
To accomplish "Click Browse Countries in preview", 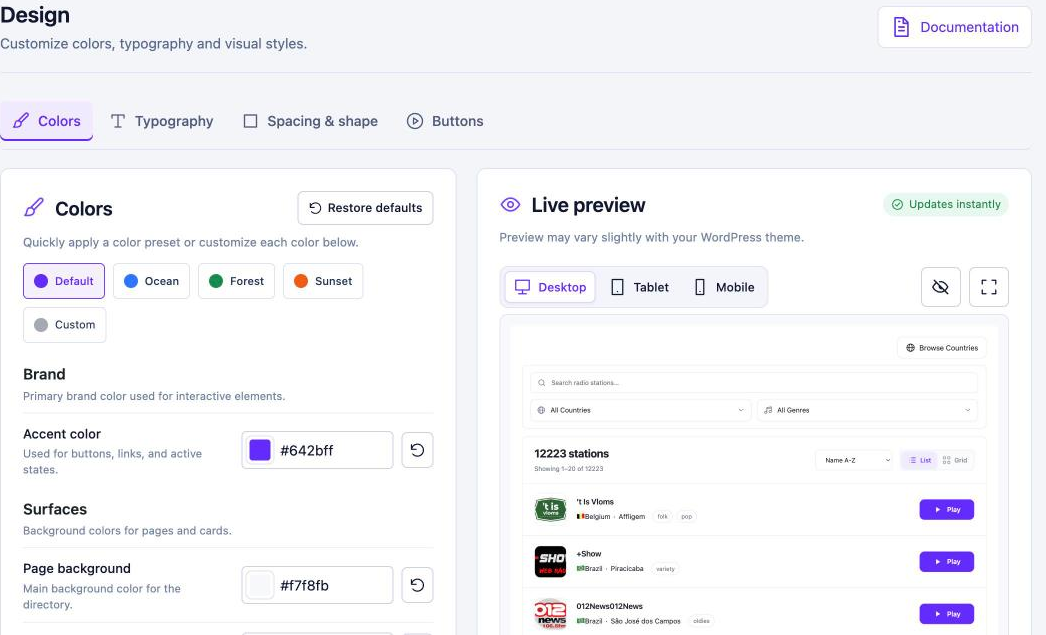I will click(942, 348).
